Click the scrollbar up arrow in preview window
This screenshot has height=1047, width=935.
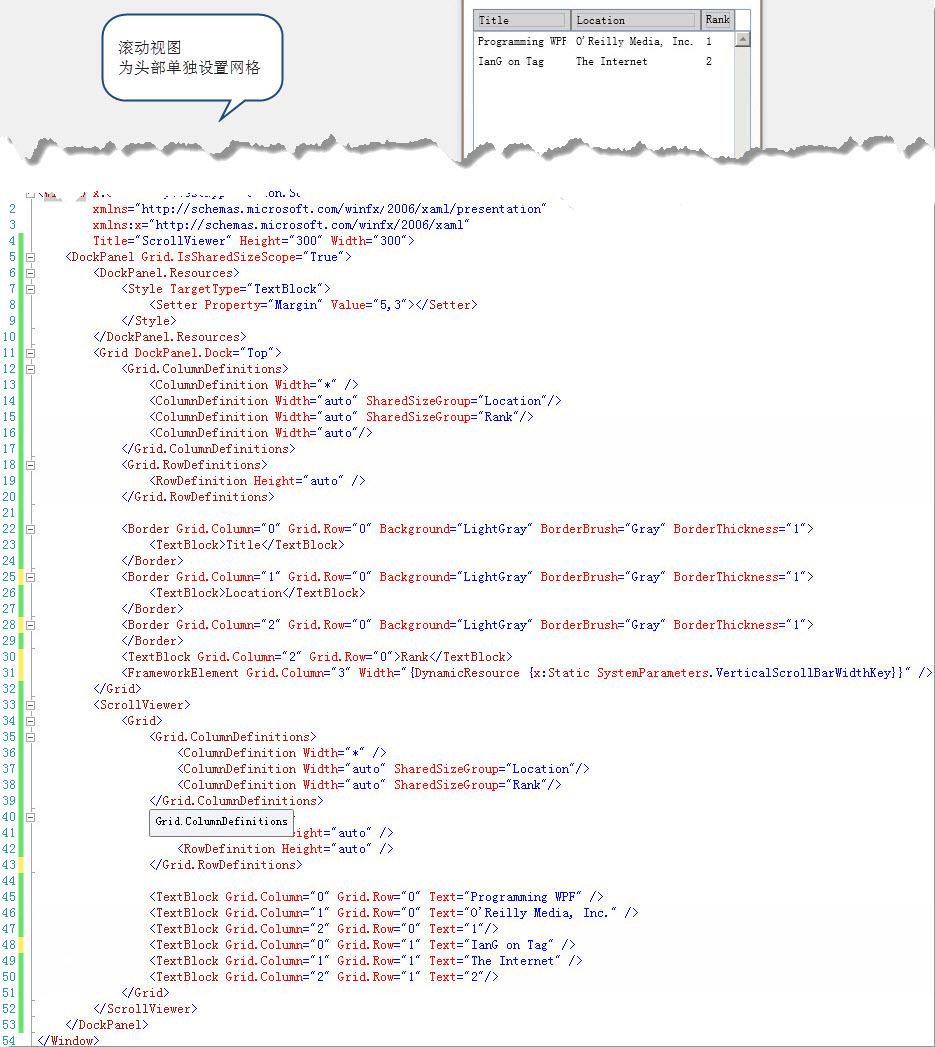click(x=742, y=39)
